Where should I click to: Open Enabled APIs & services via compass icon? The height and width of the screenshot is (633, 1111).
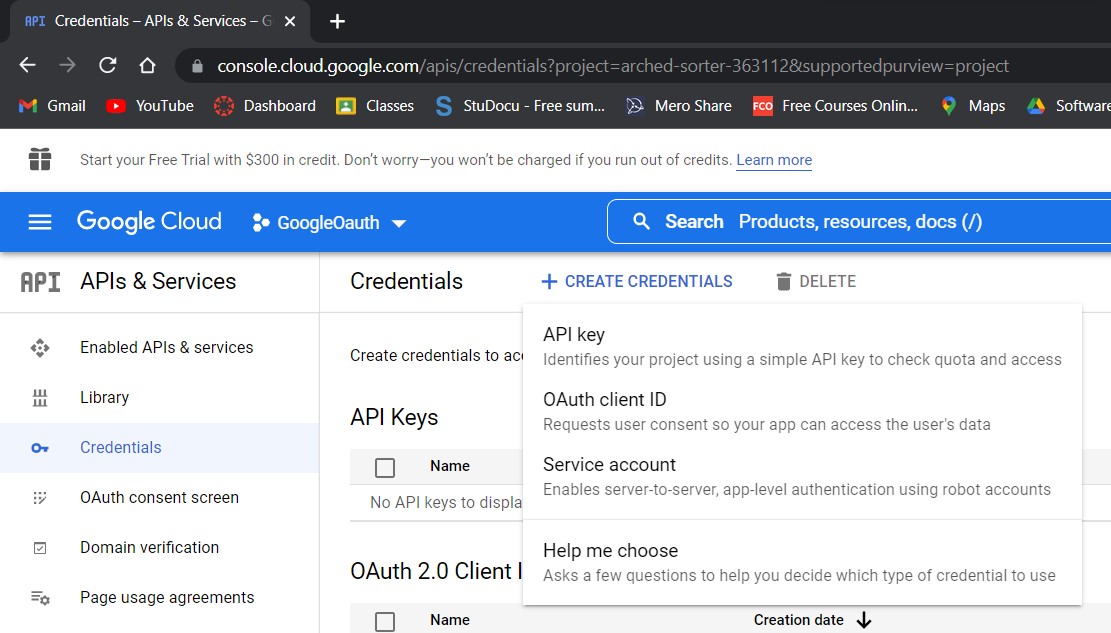pyautogui.click(x=40, y=347)
